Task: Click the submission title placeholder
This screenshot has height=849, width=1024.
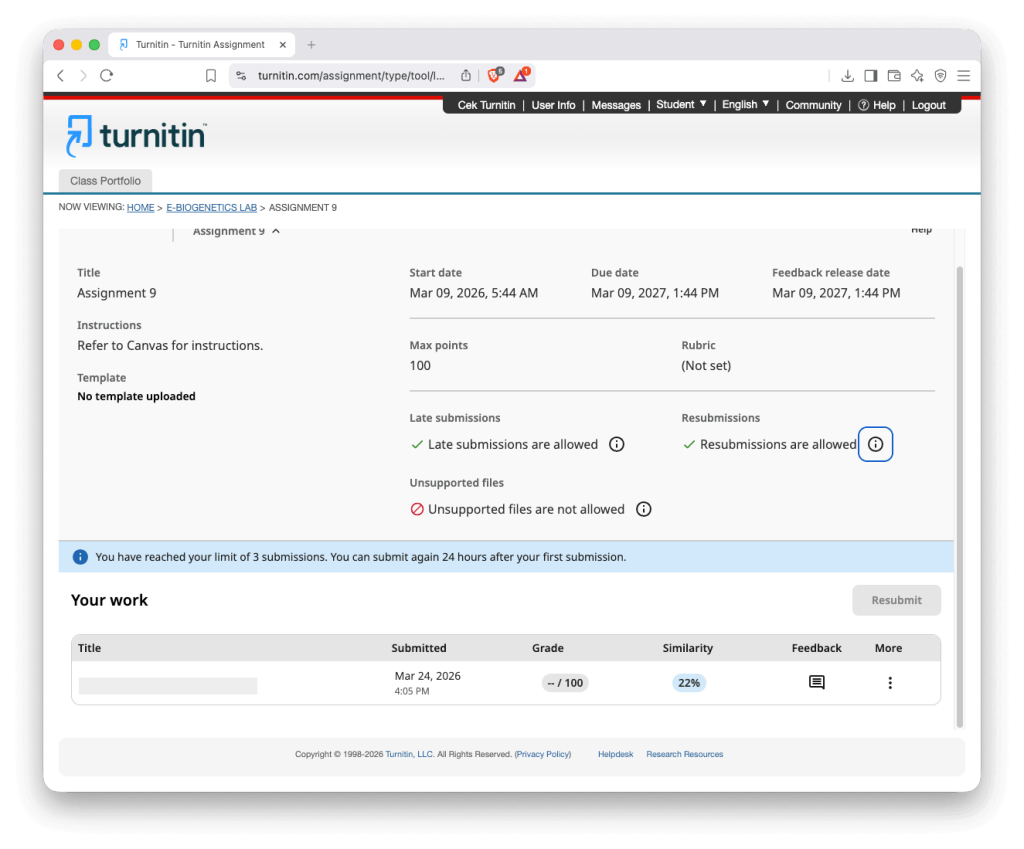Action: [168, 686]
